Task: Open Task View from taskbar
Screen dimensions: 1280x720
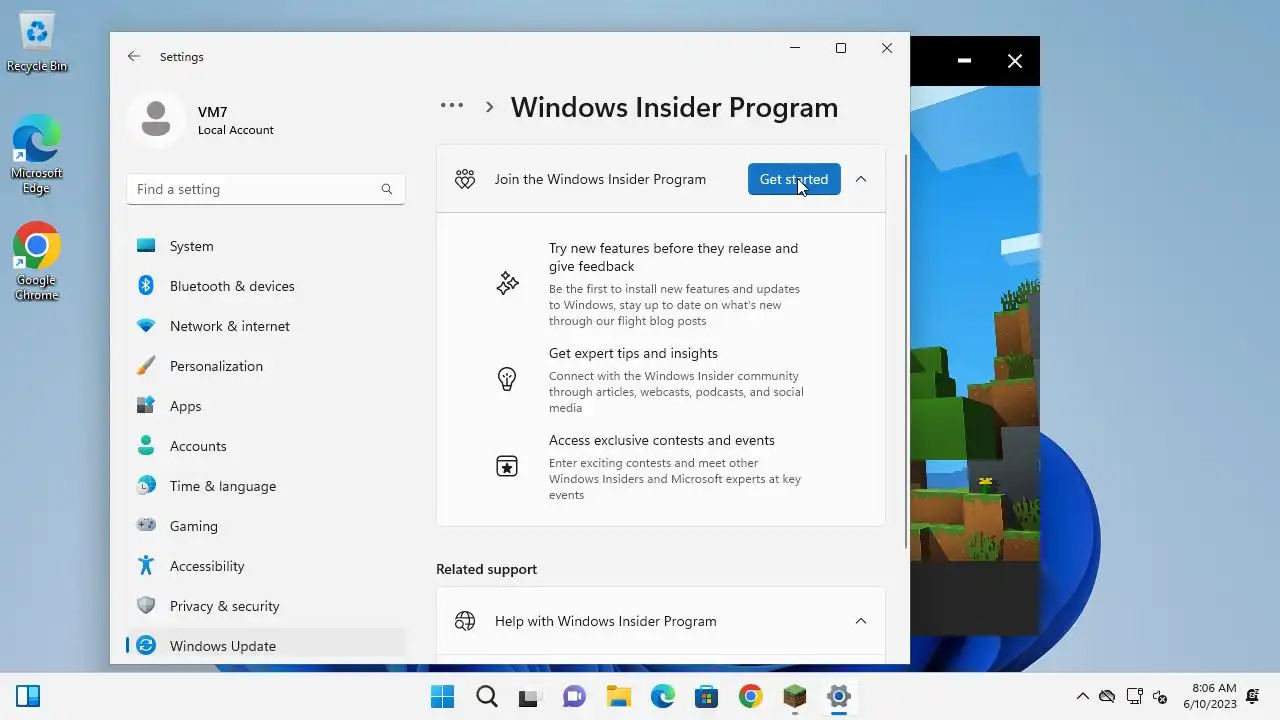Action: [530, 696]
